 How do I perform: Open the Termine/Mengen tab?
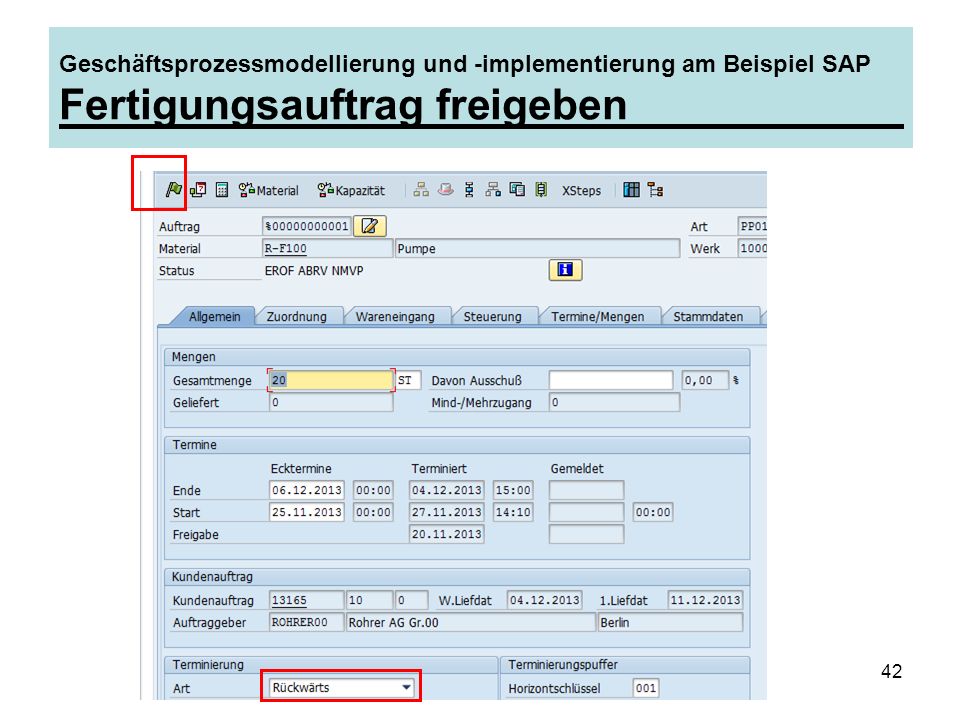pos(598,317)
